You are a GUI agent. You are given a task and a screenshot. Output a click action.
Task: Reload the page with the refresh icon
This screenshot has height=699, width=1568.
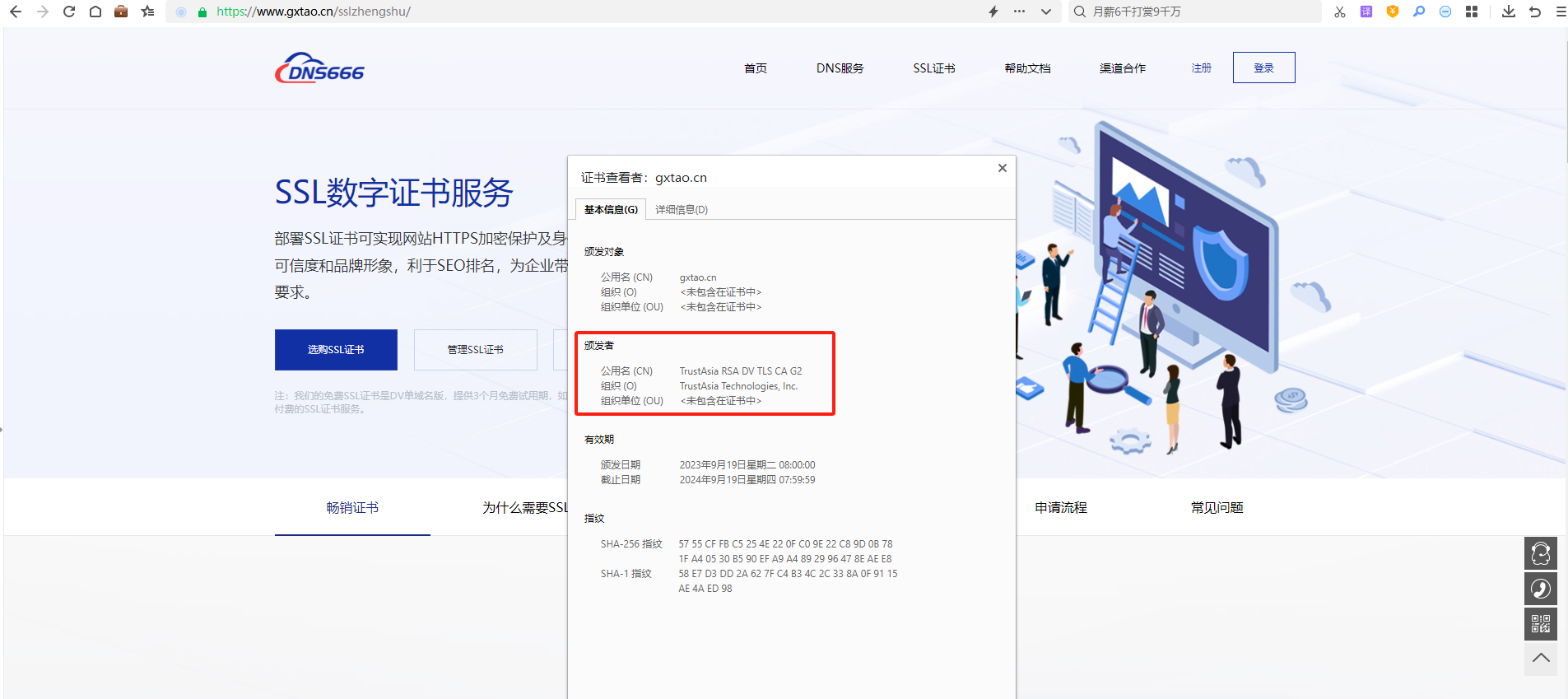pos(69,12)
